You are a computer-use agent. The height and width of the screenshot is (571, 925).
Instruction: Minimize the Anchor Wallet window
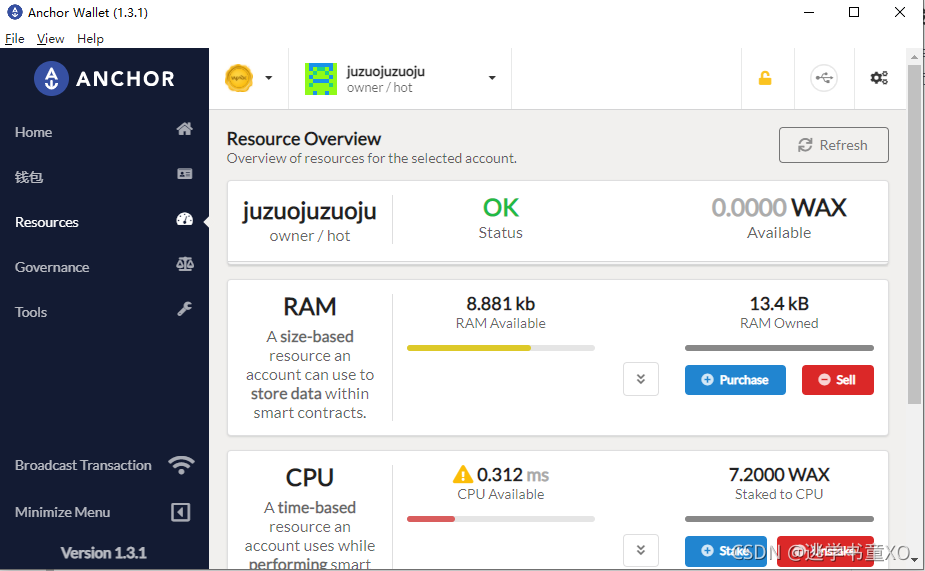(809, 12)
